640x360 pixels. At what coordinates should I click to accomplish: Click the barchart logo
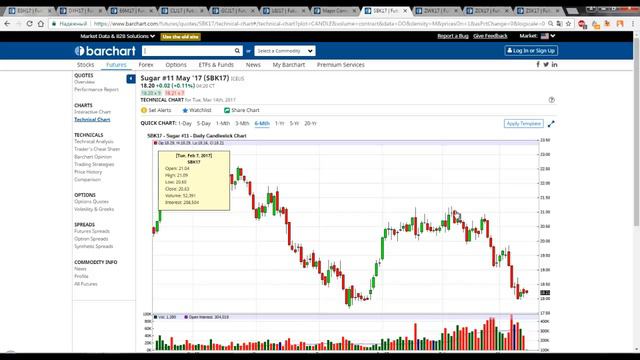(105, 51)
